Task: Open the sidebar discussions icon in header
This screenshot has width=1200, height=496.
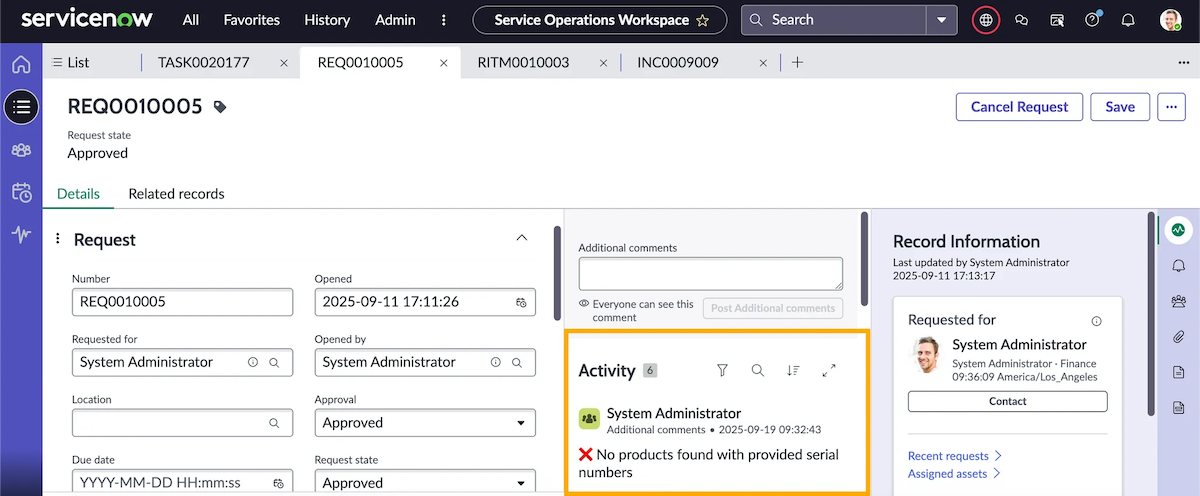Action: (1057, 20)
